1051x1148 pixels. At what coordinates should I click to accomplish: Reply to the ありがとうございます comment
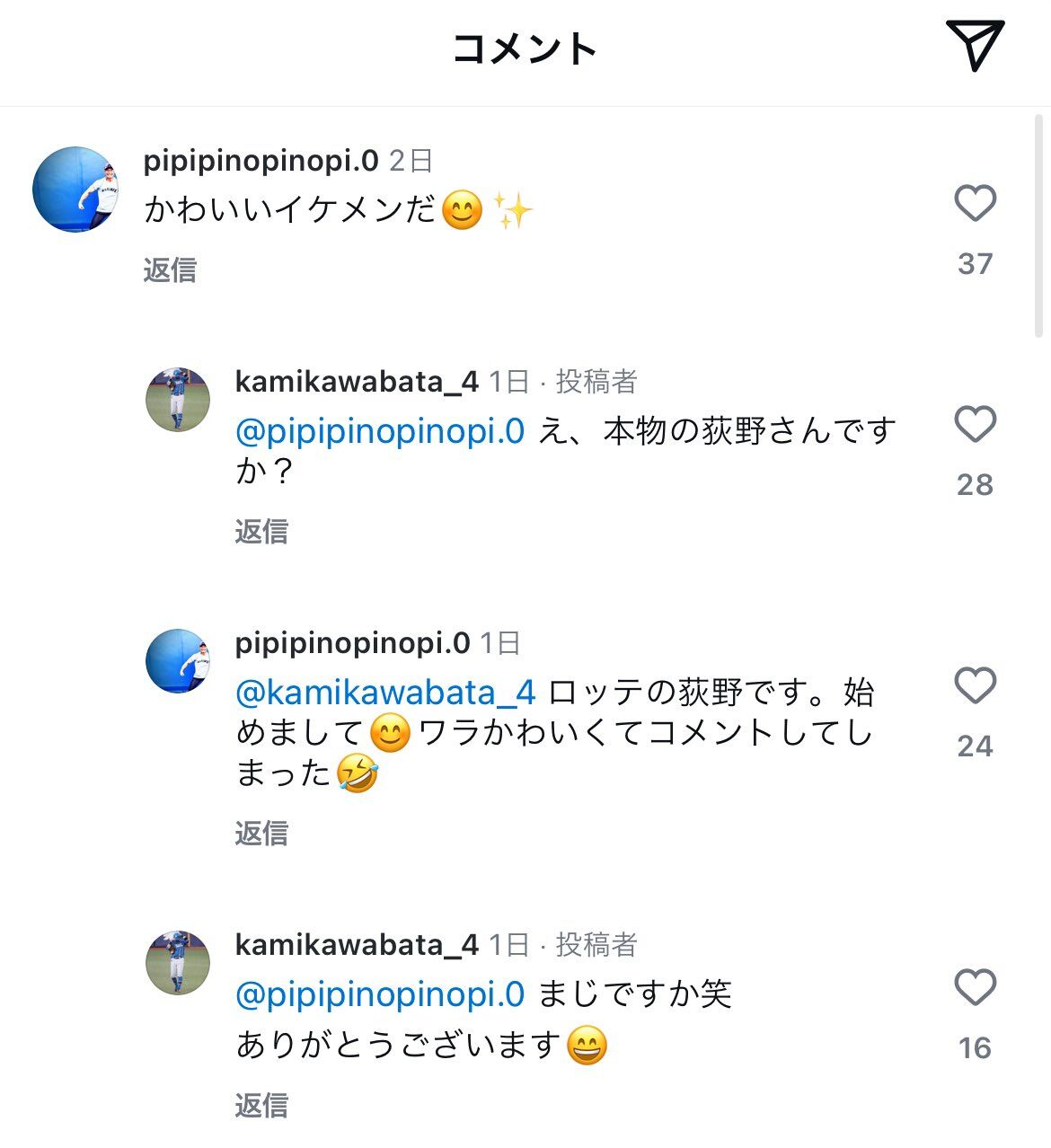coord(261,1106)
